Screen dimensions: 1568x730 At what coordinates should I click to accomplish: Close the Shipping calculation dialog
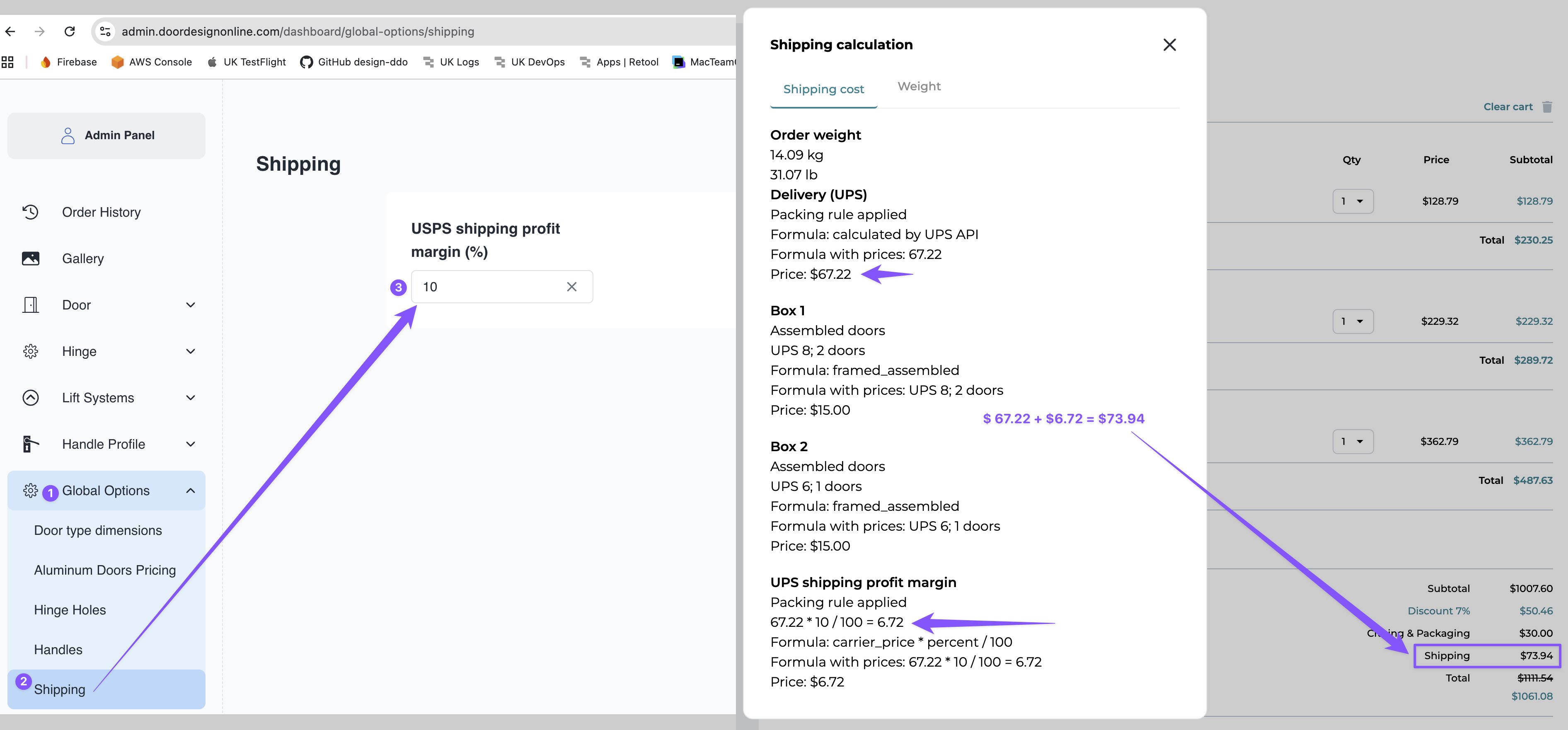[x=1169, y=45]
